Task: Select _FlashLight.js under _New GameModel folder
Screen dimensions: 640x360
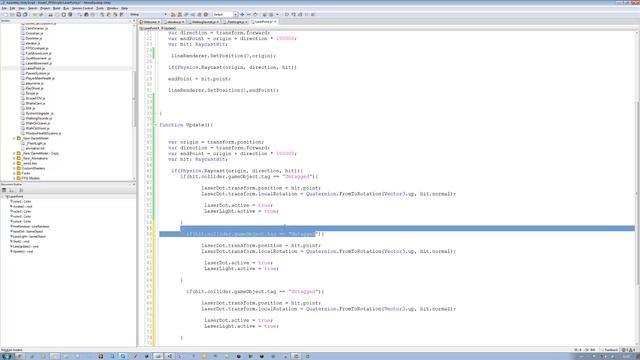Action: tap(36, 143)
